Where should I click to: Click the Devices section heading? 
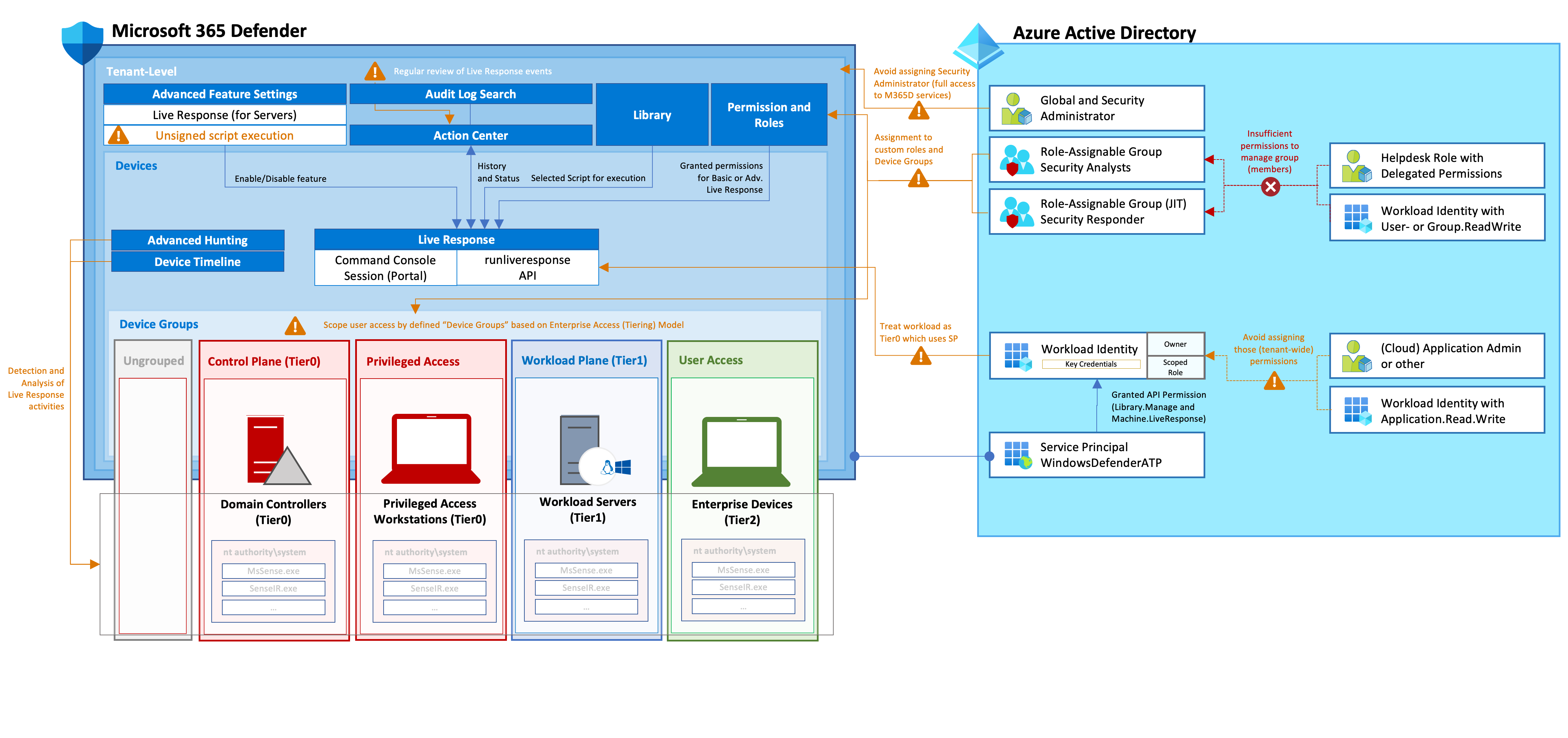pyautogui.click(x=136, y=165)
